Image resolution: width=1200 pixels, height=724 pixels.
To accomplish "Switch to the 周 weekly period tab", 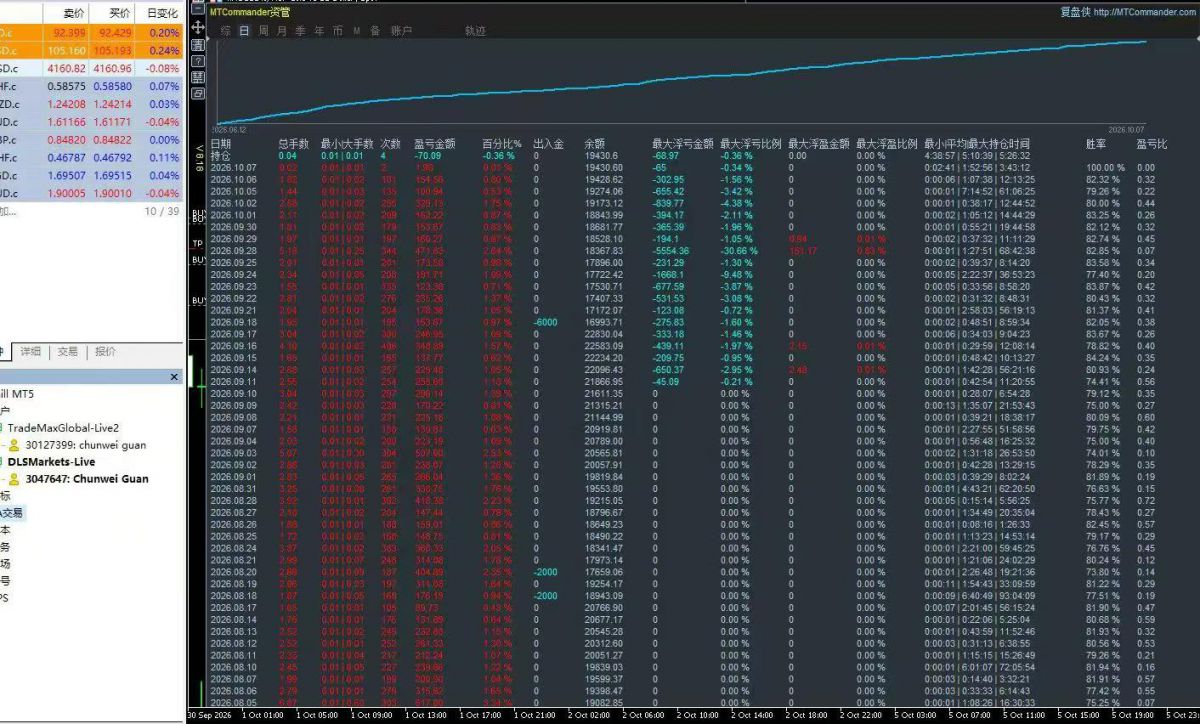I will coord(263,31).
